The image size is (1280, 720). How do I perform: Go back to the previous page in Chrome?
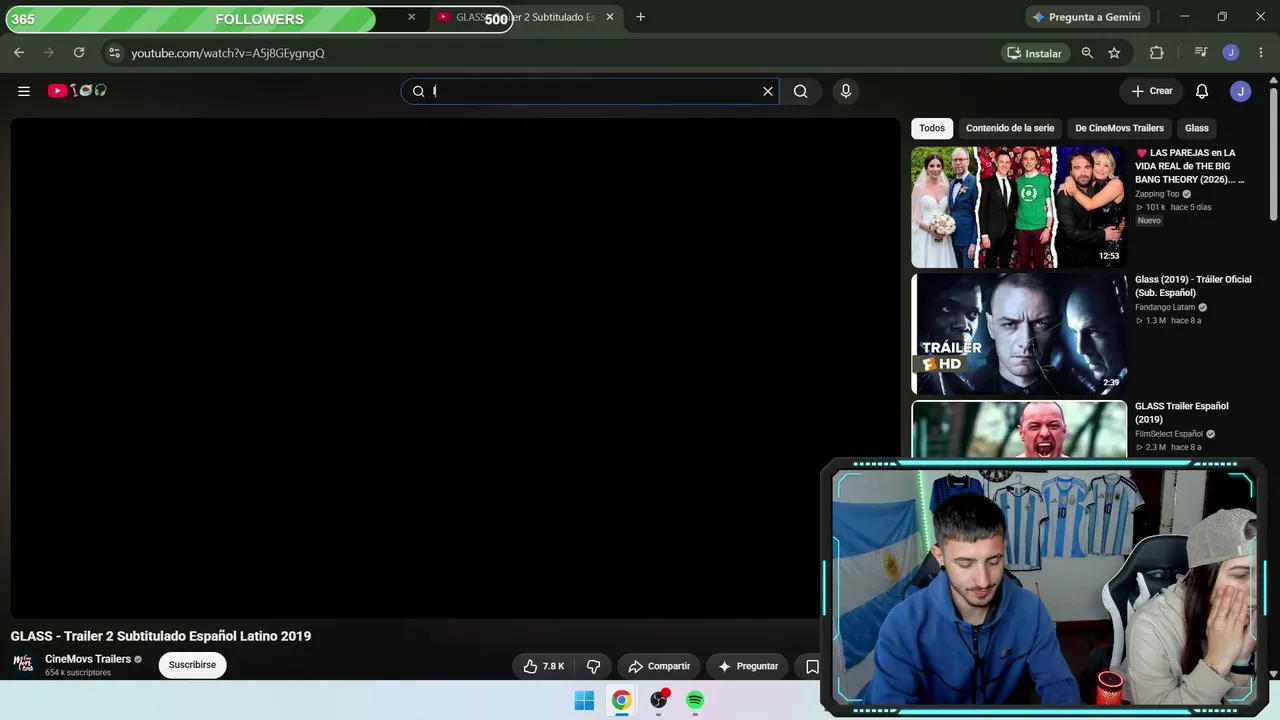pos(19,53)
